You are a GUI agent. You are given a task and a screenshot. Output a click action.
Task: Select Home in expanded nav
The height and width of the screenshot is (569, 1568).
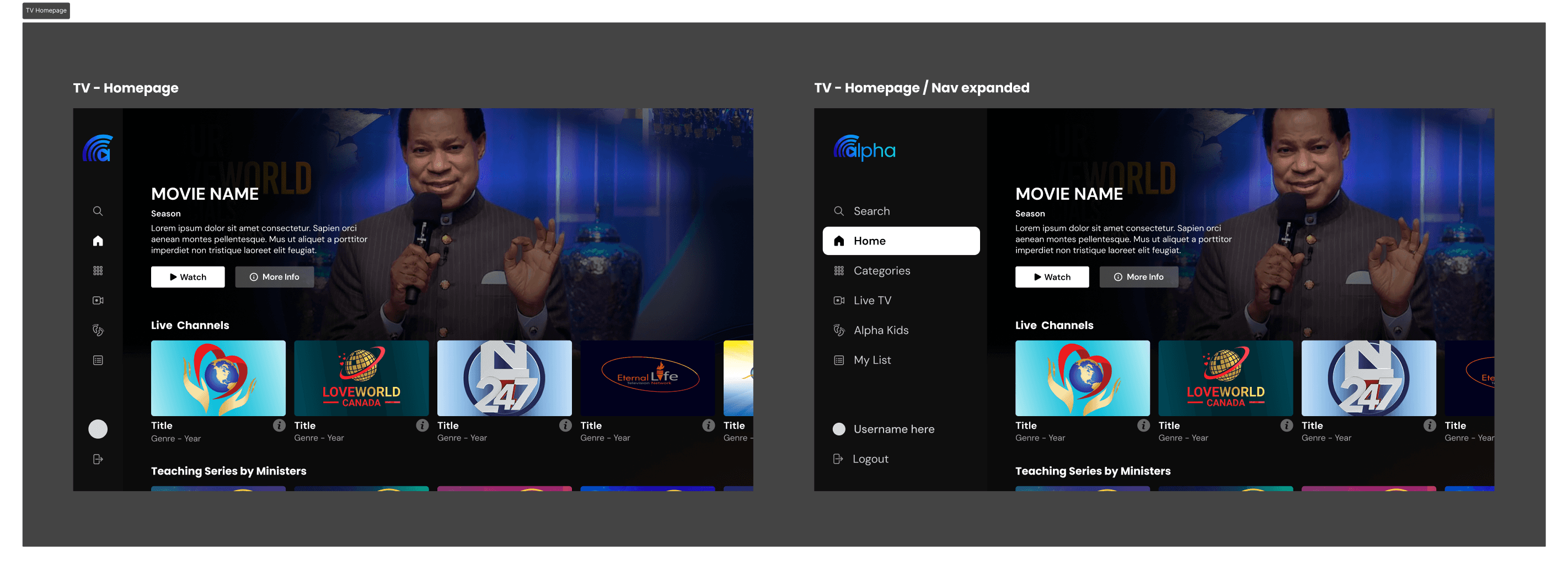pos(901,241)
